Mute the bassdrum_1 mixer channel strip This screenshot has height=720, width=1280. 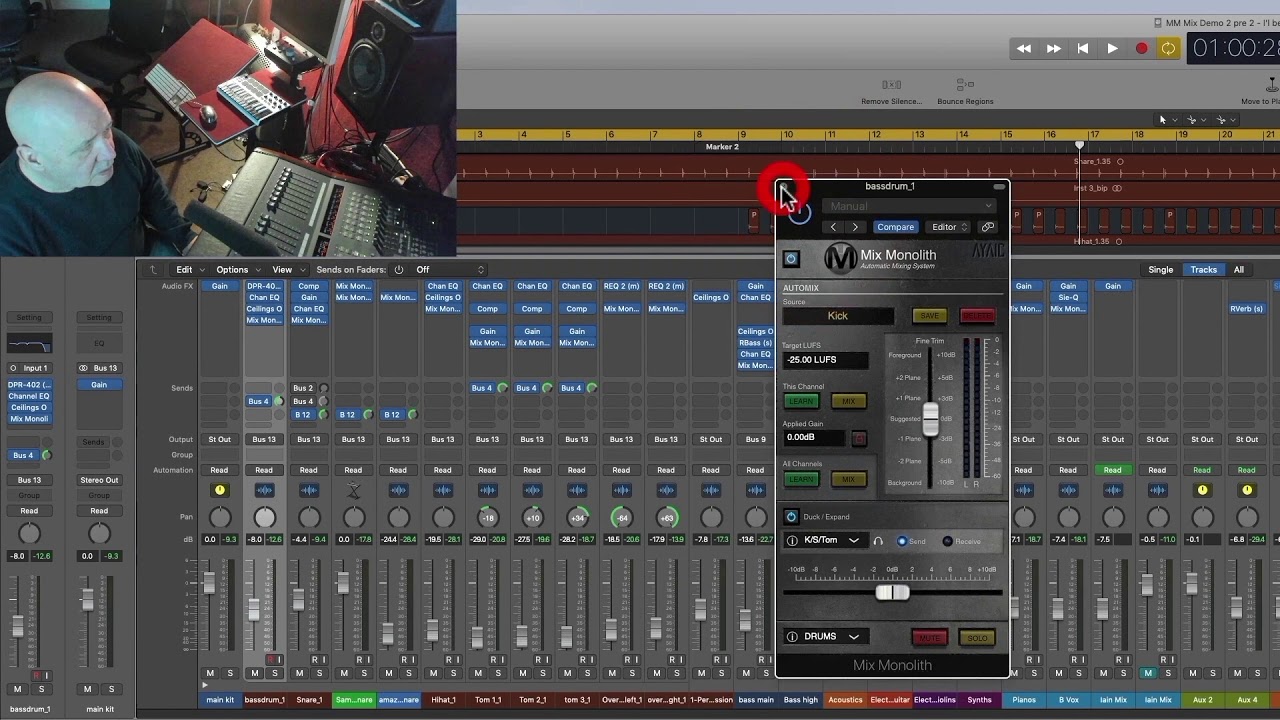coord(254,674)
